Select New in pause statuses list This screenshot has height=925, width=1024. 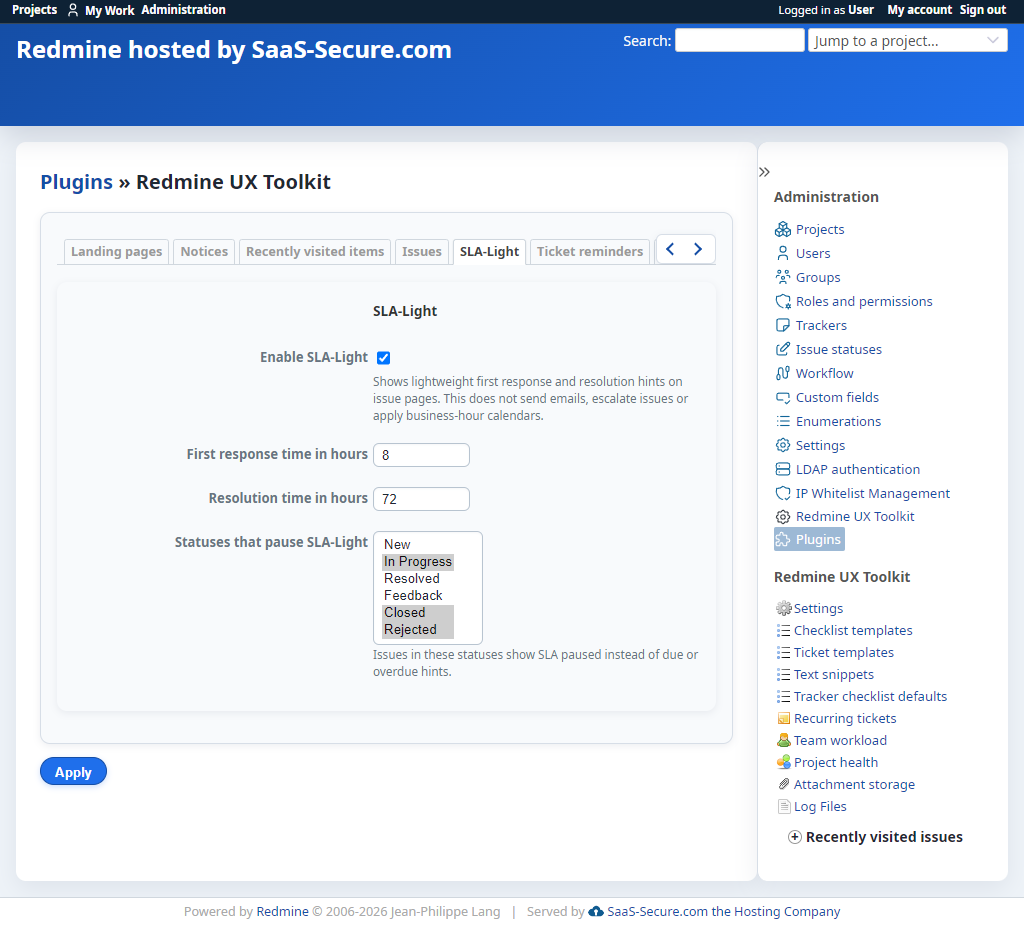[418, 544]
